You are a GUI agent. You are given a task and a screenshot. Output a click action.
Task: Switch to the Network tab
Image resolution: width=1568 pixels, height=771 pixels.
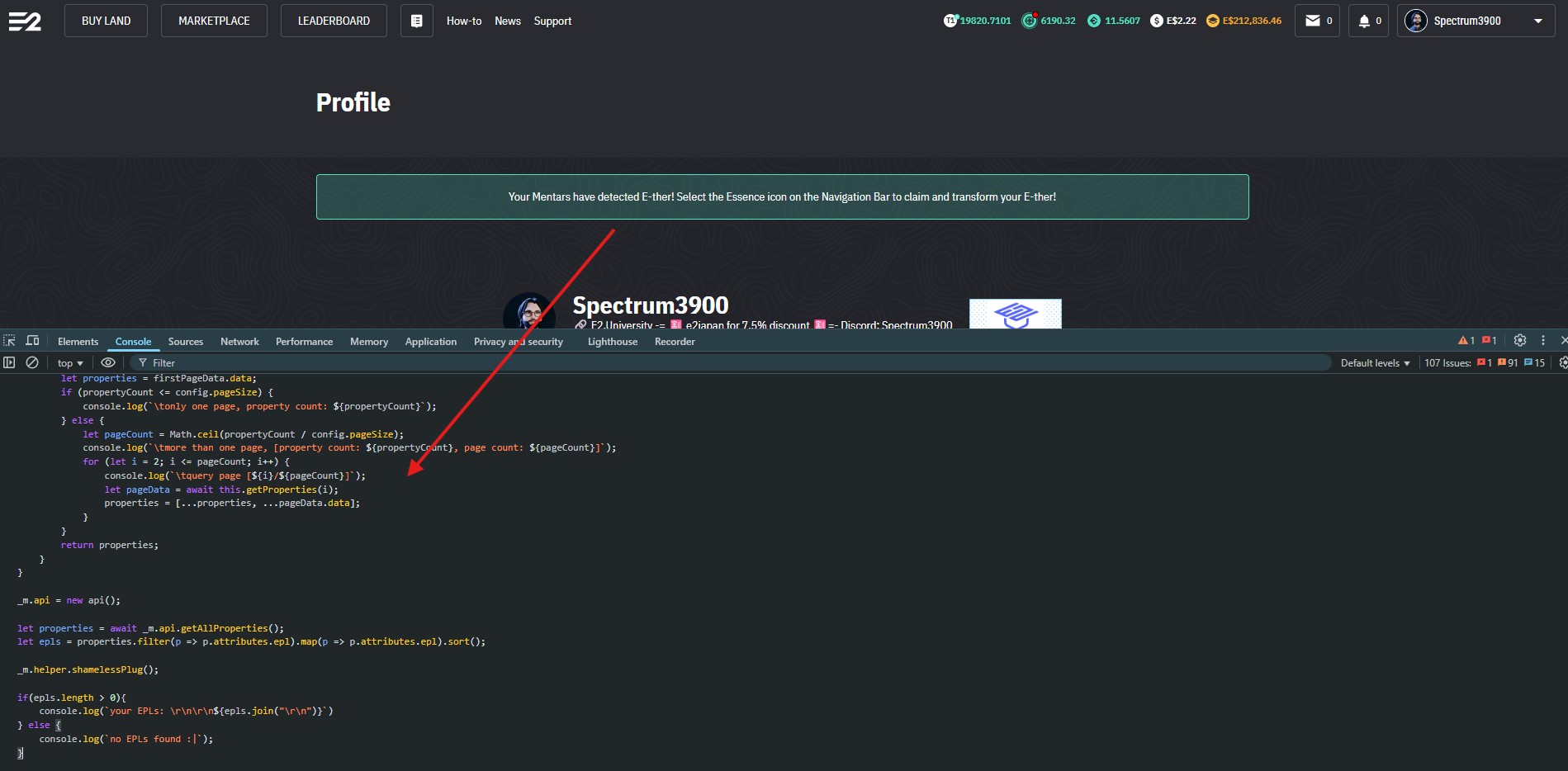pyautogui.click(x=239, y=342)
